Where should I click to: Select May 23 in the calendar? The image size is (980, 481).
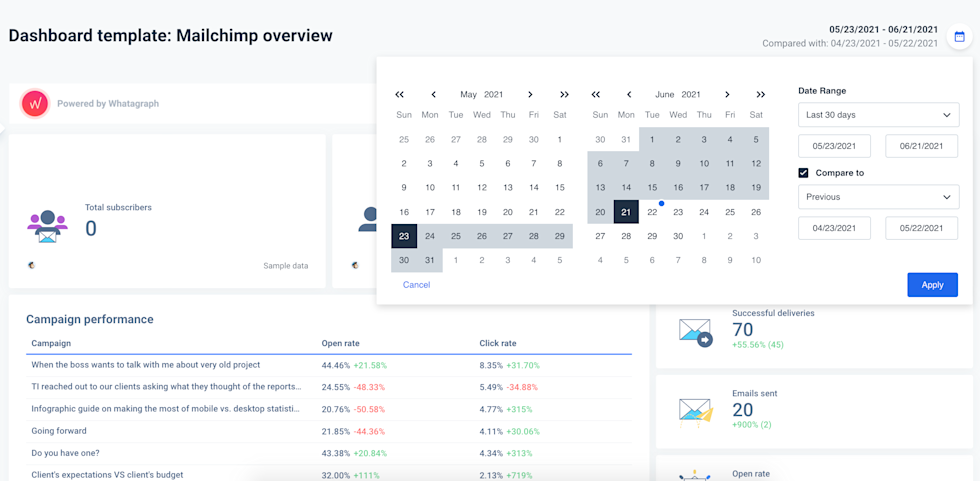[404, 236]
